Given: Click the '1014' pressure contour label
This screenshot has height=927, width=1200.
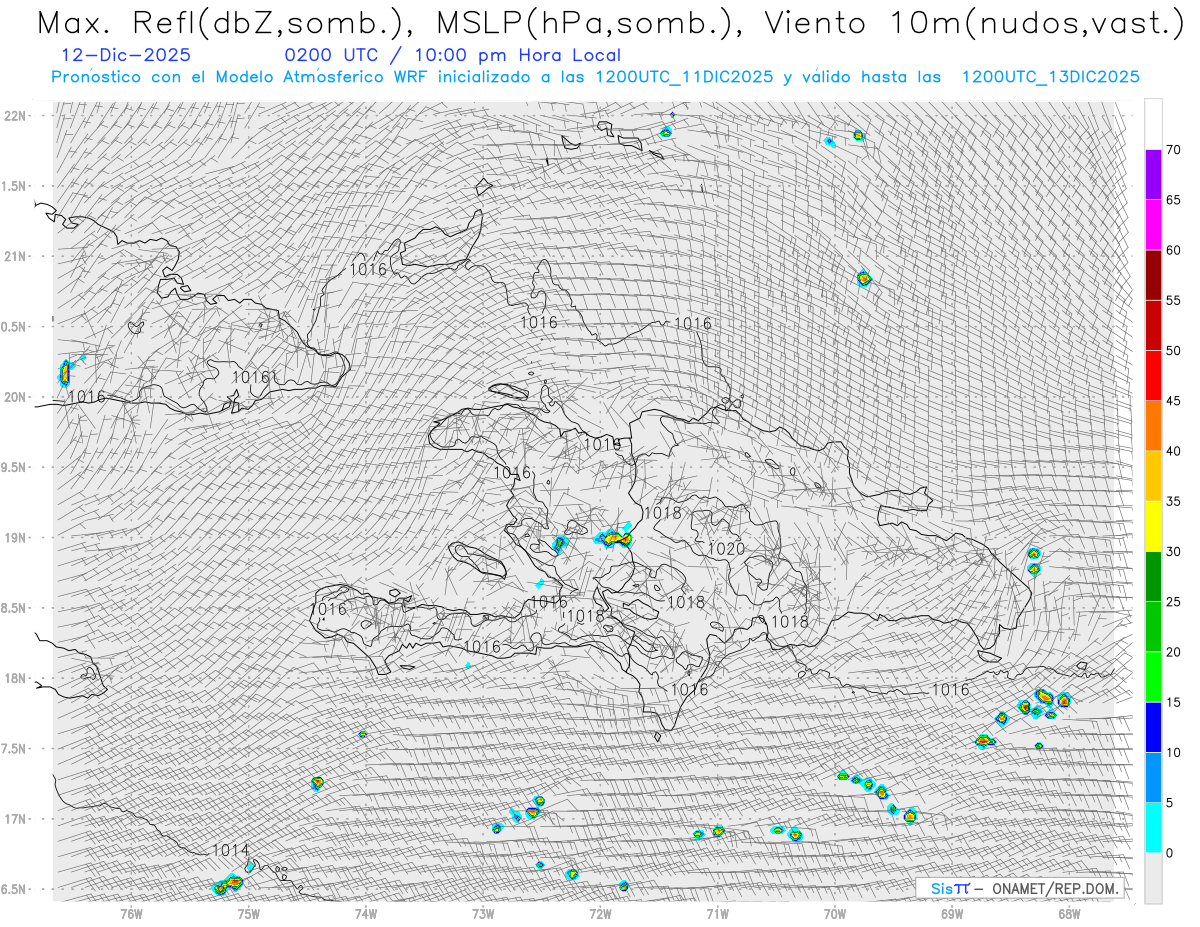Looking at the screenshot, I should coord(231,850).
